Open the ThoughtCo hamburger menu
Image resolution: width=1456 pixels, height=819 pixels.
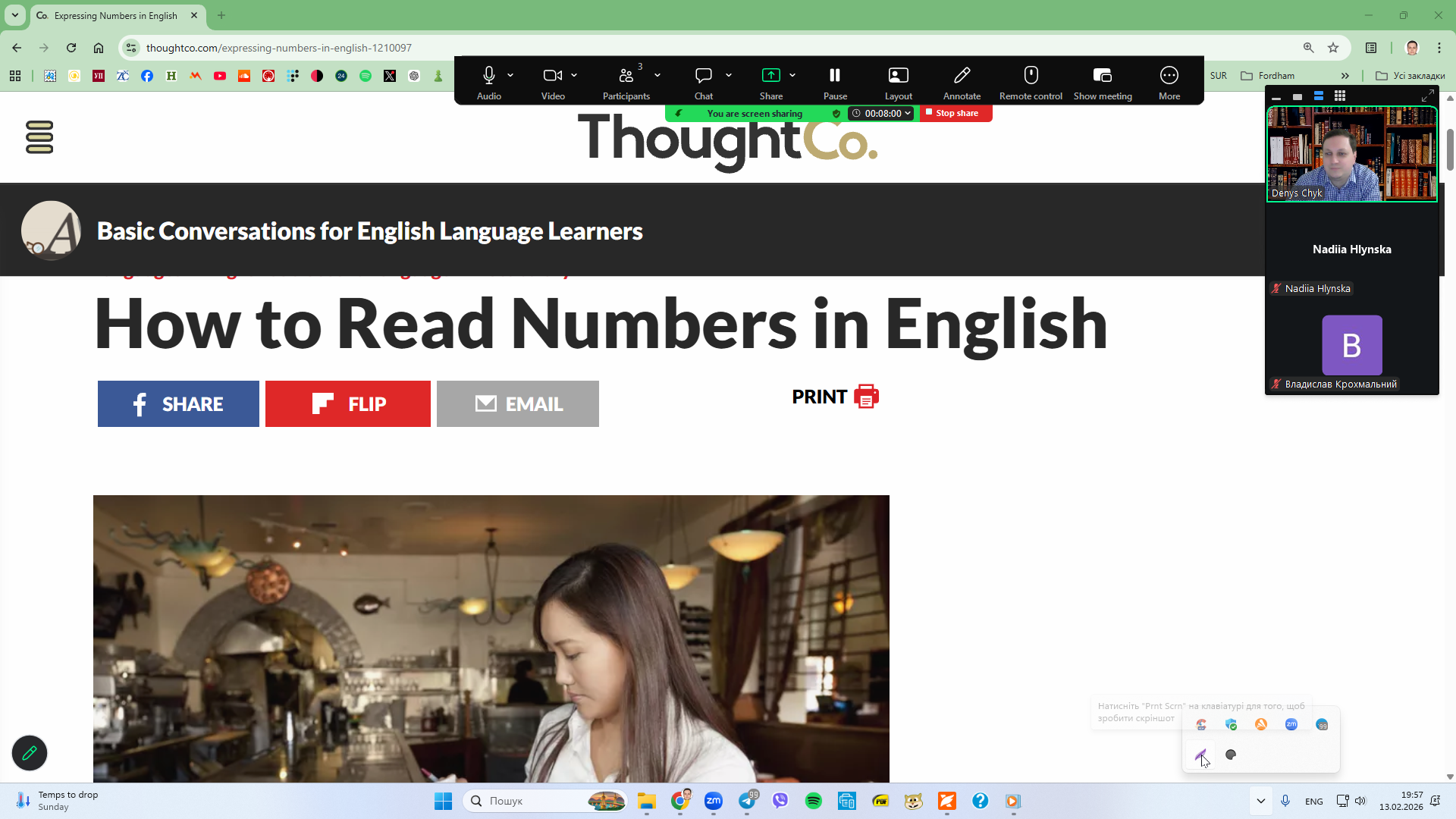(39, 137)
